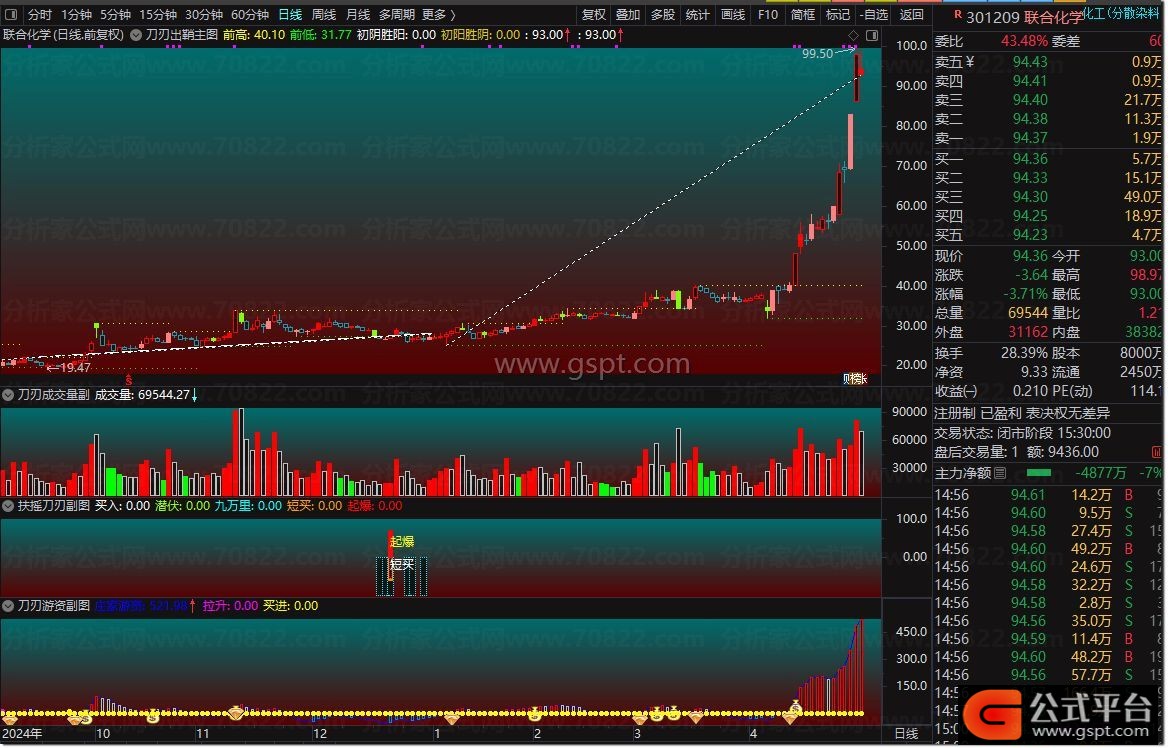The height and width of the screenshot is (748, 1168).
Task: Click the 买一 bid price 94.36
Action: click(1029, 159)
